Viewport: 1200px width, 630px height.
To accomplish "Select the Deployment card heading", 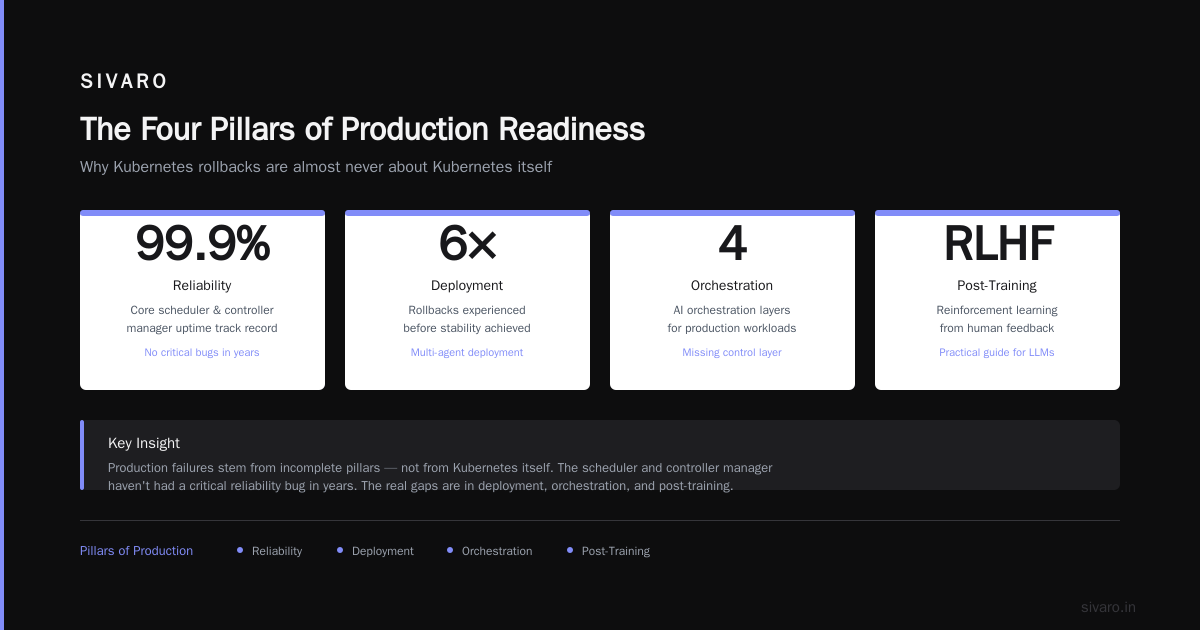I will [467, 285].
